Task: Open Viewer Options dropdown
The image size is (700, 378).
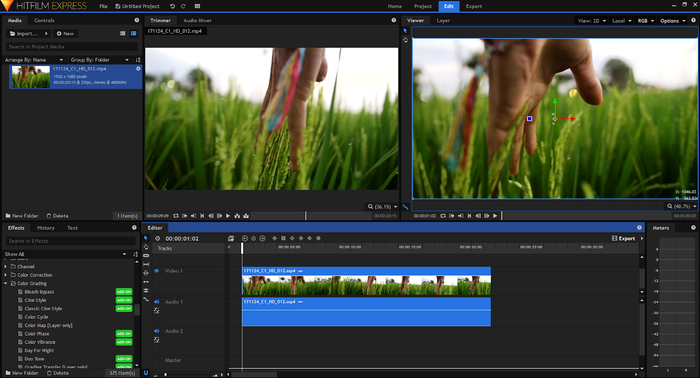Action: (673, 21)
